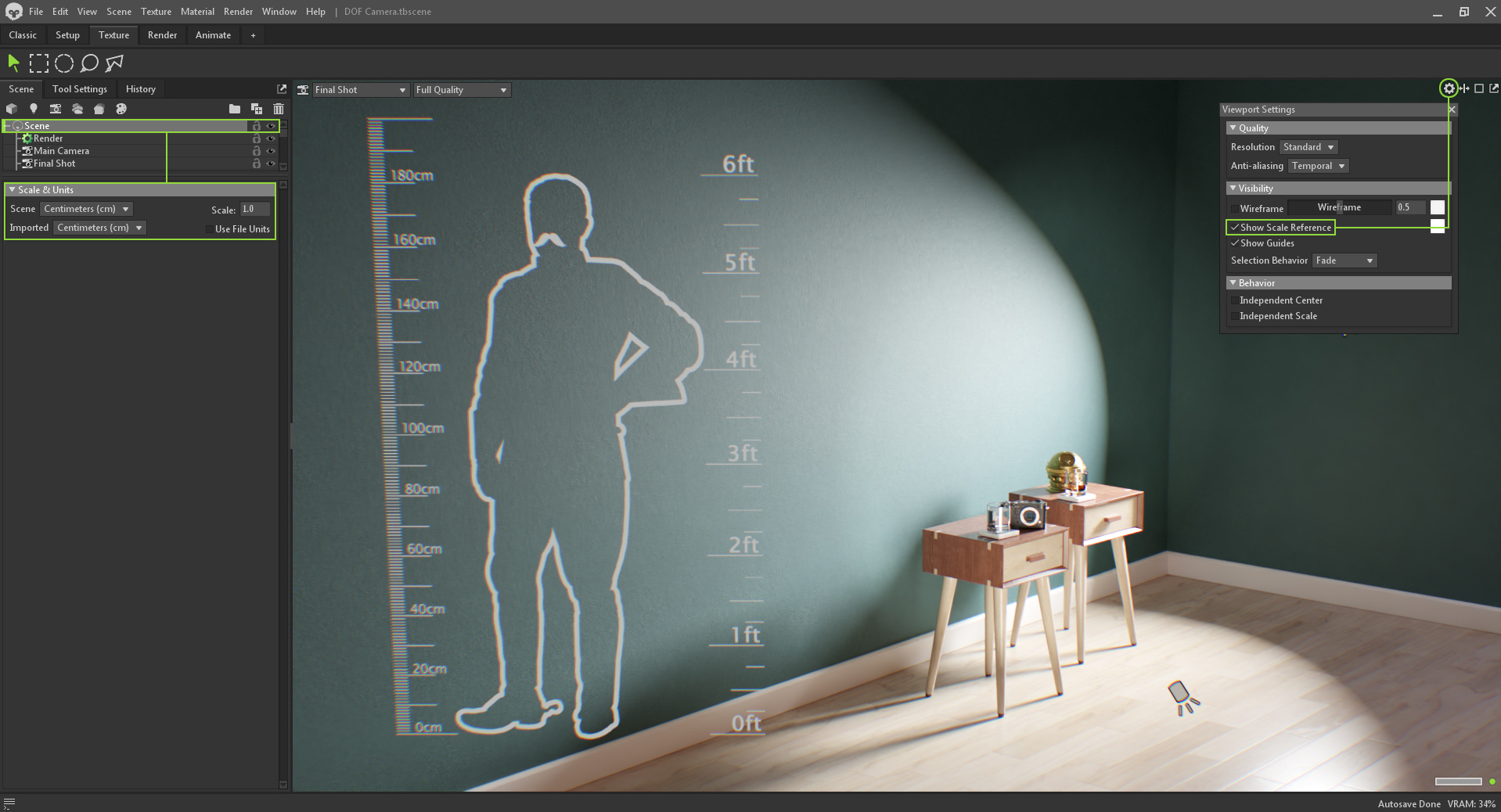The width and height of the screenshot is (1501, 812).
Task: Open the Render menu in menu bar
Action: (238, 12)
